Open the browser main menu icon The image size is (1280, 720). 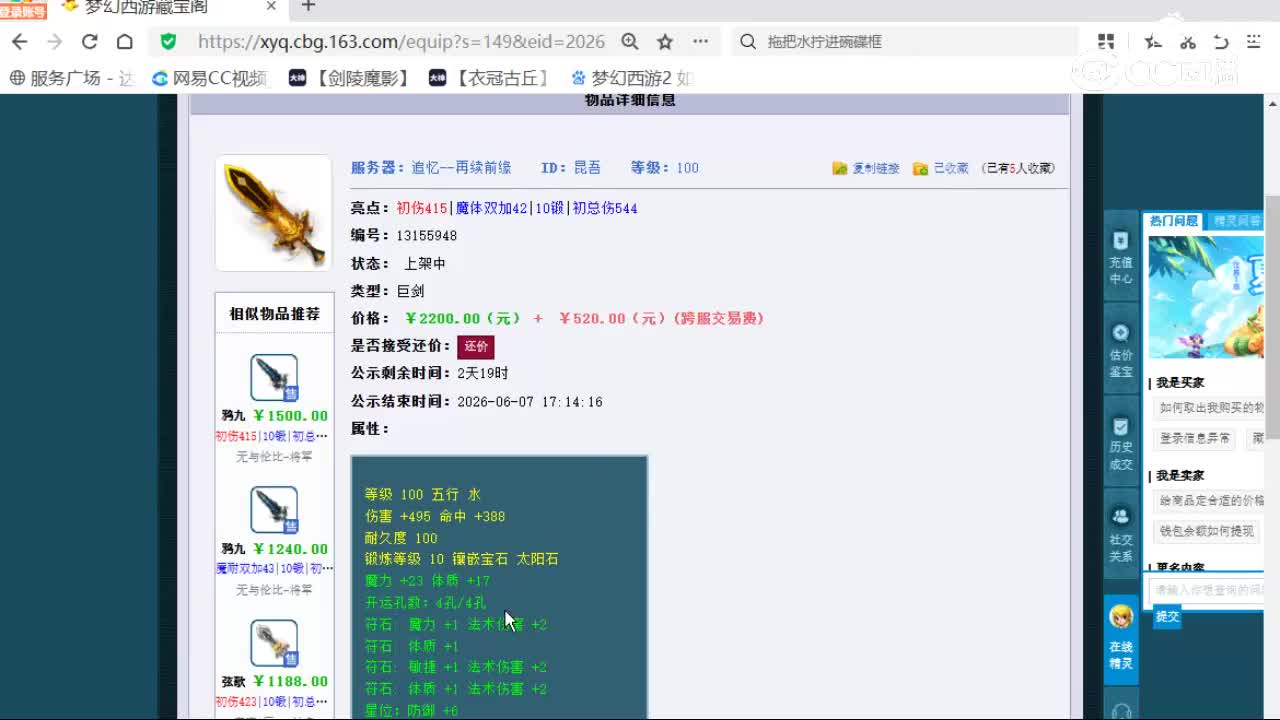click(1253, 42)
